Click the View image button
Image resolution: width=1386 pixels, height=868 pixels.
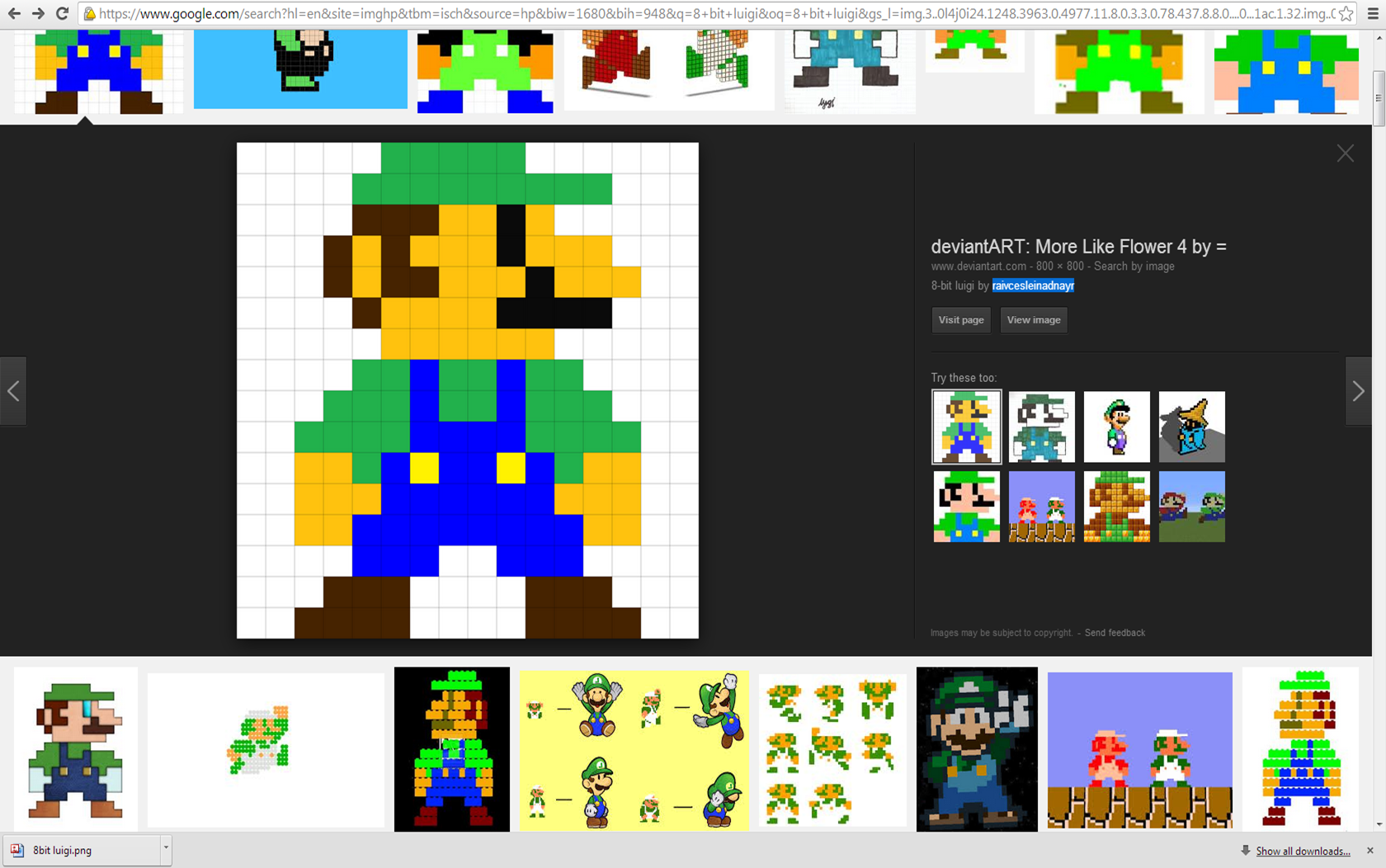(x=1033, y=320)
